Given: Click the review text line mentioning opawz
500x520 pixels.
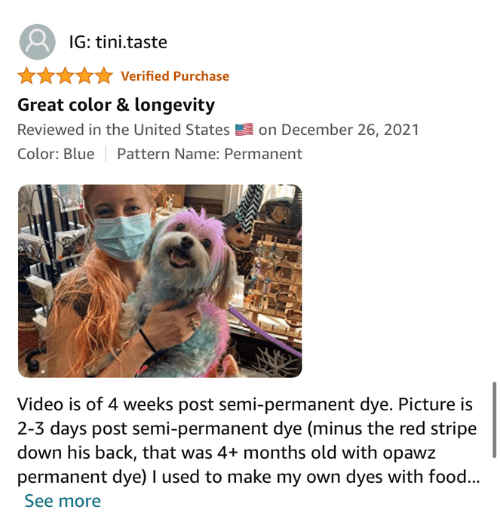Looking at the screenshot, I should click(x=226, y=453).
